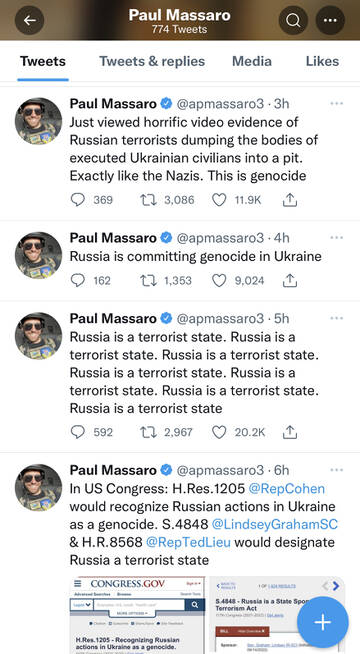This screenshot has width=360, height=654.
Task: Retweet the tweet with 1,353 retweets
Action: tap(148, 280)
